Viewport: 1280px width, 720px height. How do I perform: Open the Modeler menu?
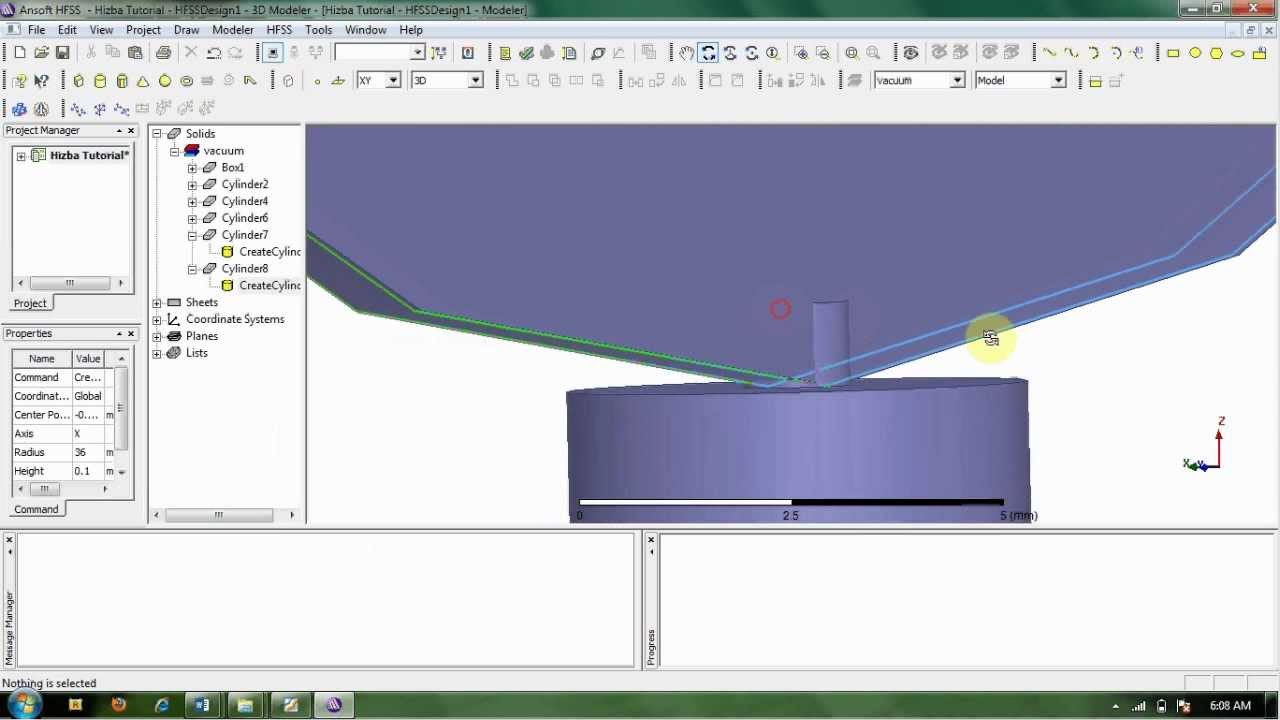point(233,30)
